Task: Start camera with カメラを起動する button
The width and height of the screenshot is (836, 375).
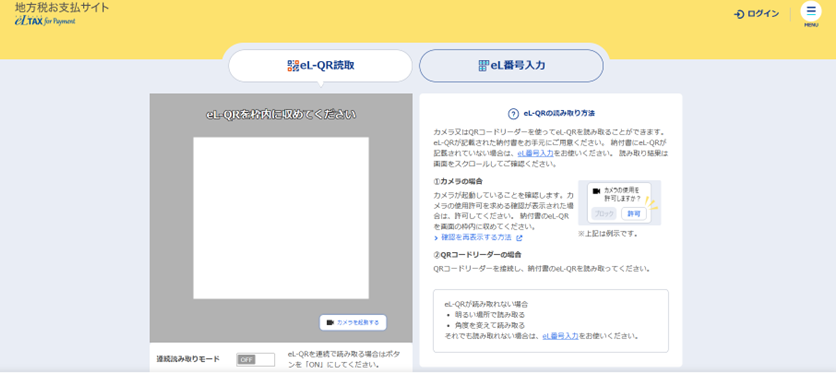Action: pyautogui.click(x=353, y=322)
